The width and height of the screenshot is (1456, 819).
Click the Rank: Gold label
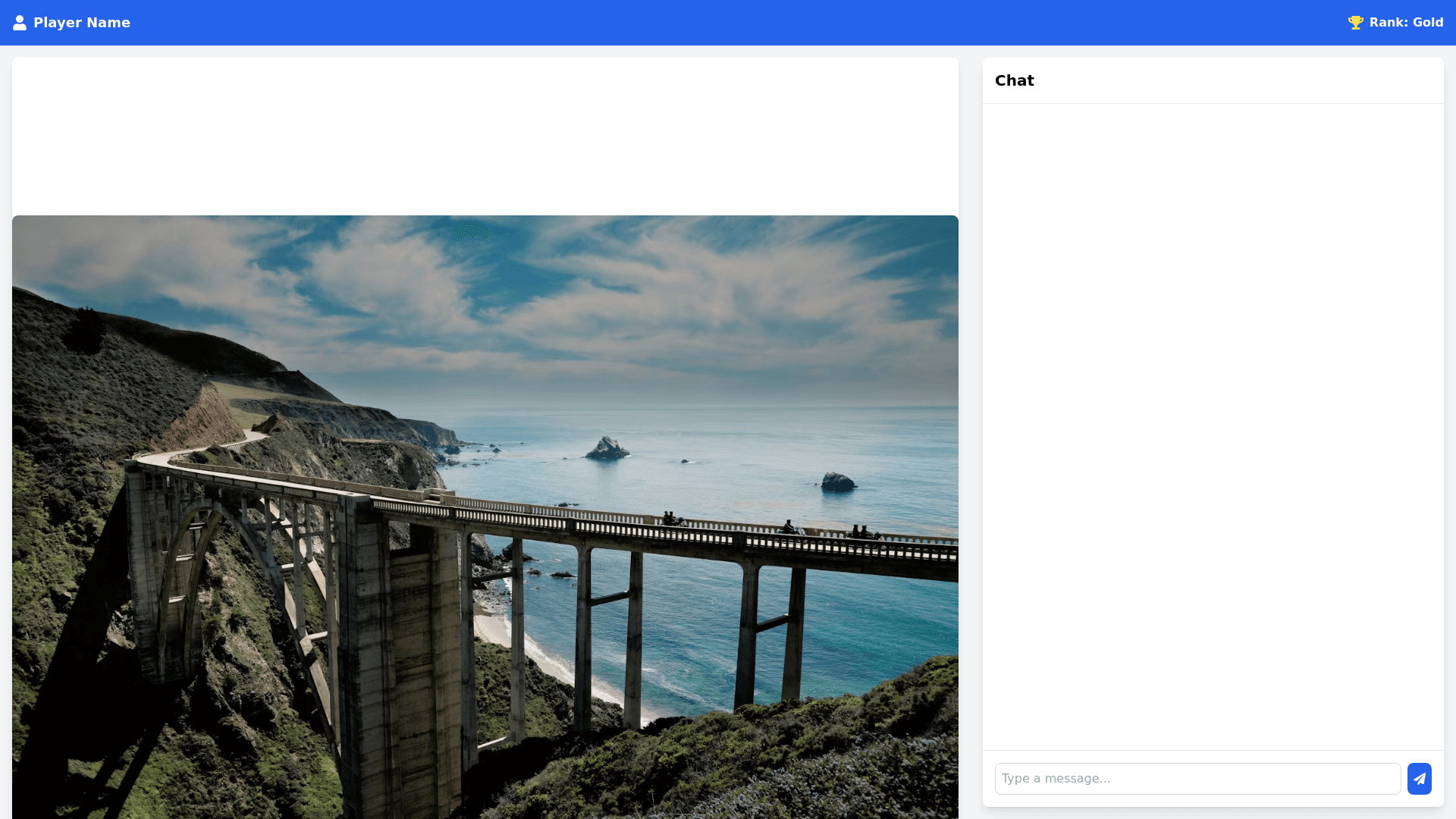click(1406, 23)
